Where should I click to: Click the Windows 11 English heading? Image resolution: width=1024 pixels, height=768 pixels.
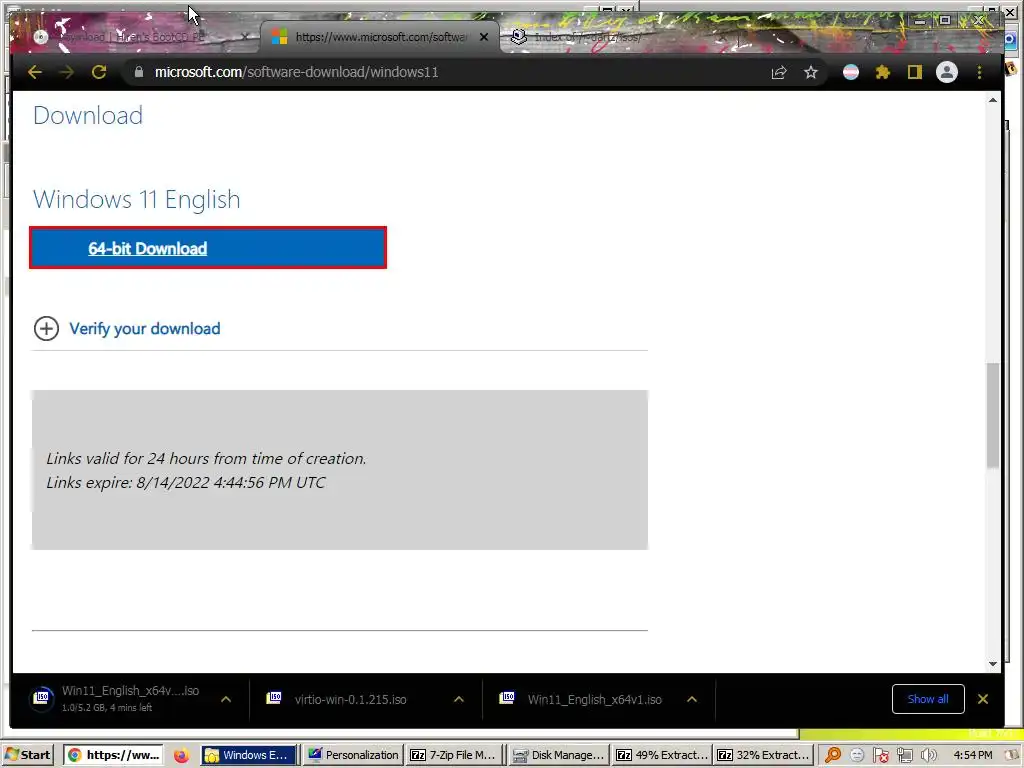tap(136, 199)
